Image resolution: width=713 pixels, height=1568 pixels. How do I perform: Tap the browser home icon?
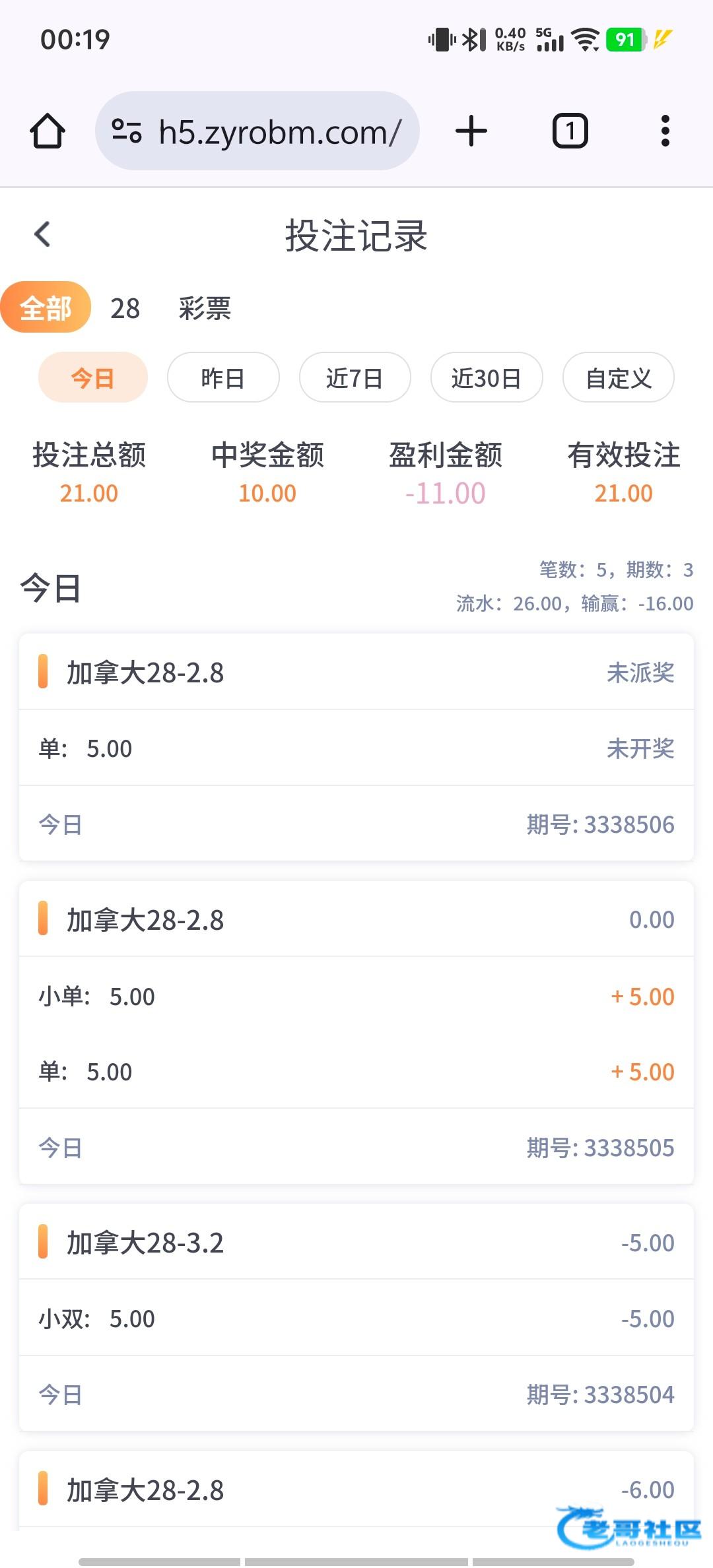(48, 131)
